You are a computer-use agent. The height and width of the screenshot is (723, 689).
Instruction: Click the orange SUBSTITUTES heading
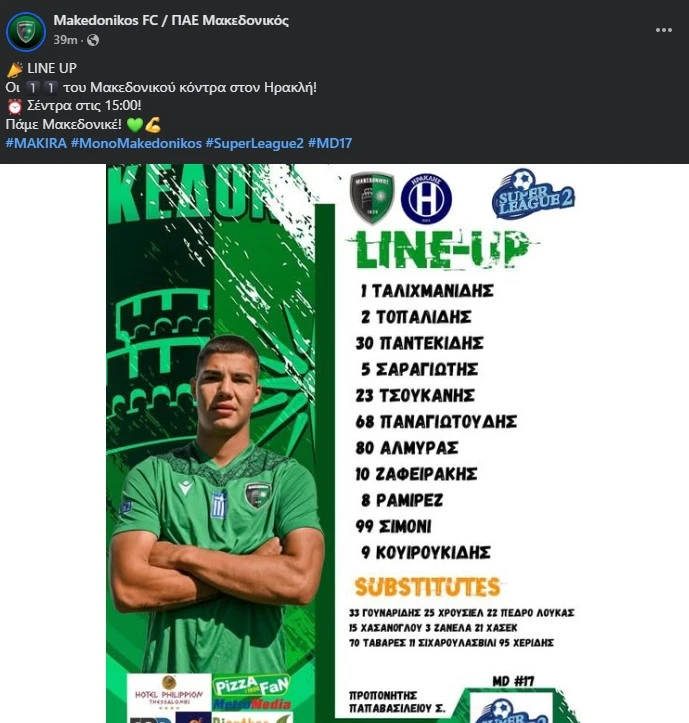click(427, 586)
